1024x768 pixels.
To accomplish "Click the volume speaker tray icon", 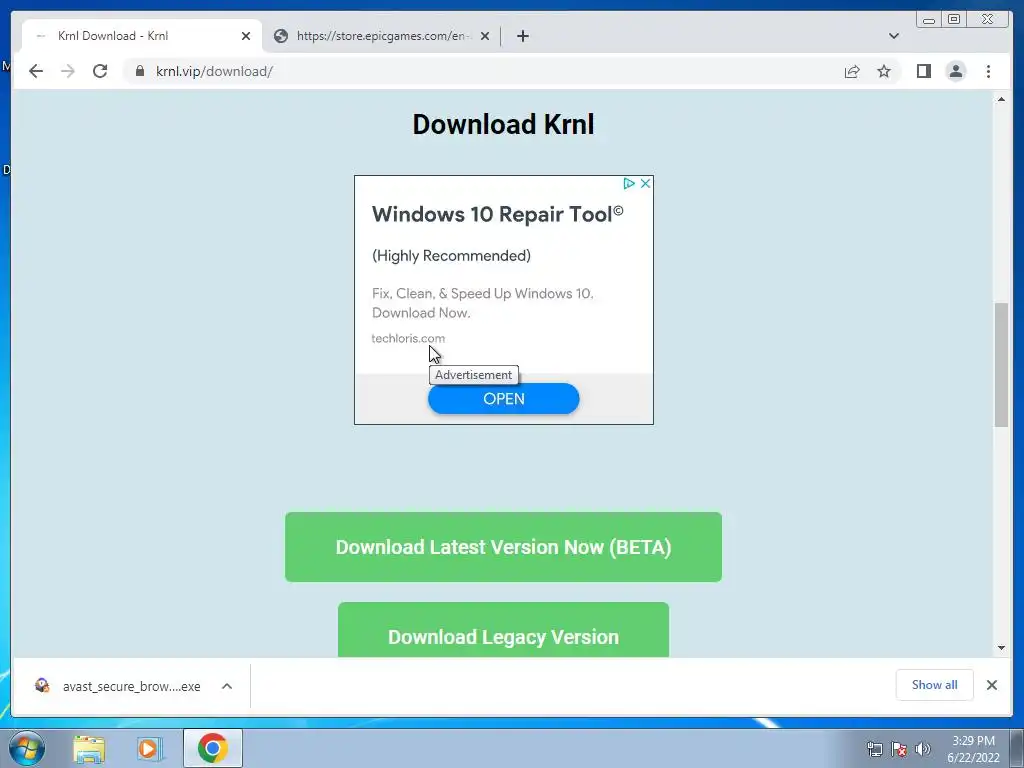I will click(x=923, y=749).
